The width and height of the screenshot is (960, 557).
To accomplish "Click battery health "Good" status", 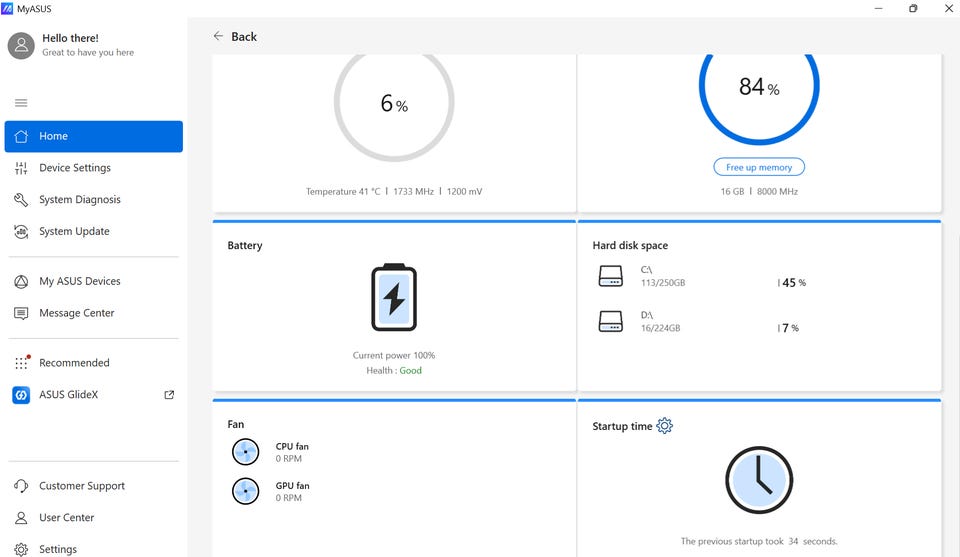I will [411, 371].
